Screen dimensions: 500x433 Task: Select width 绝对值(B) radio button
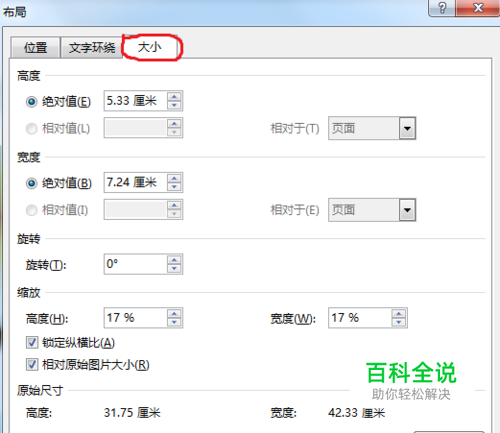[32, 183]
